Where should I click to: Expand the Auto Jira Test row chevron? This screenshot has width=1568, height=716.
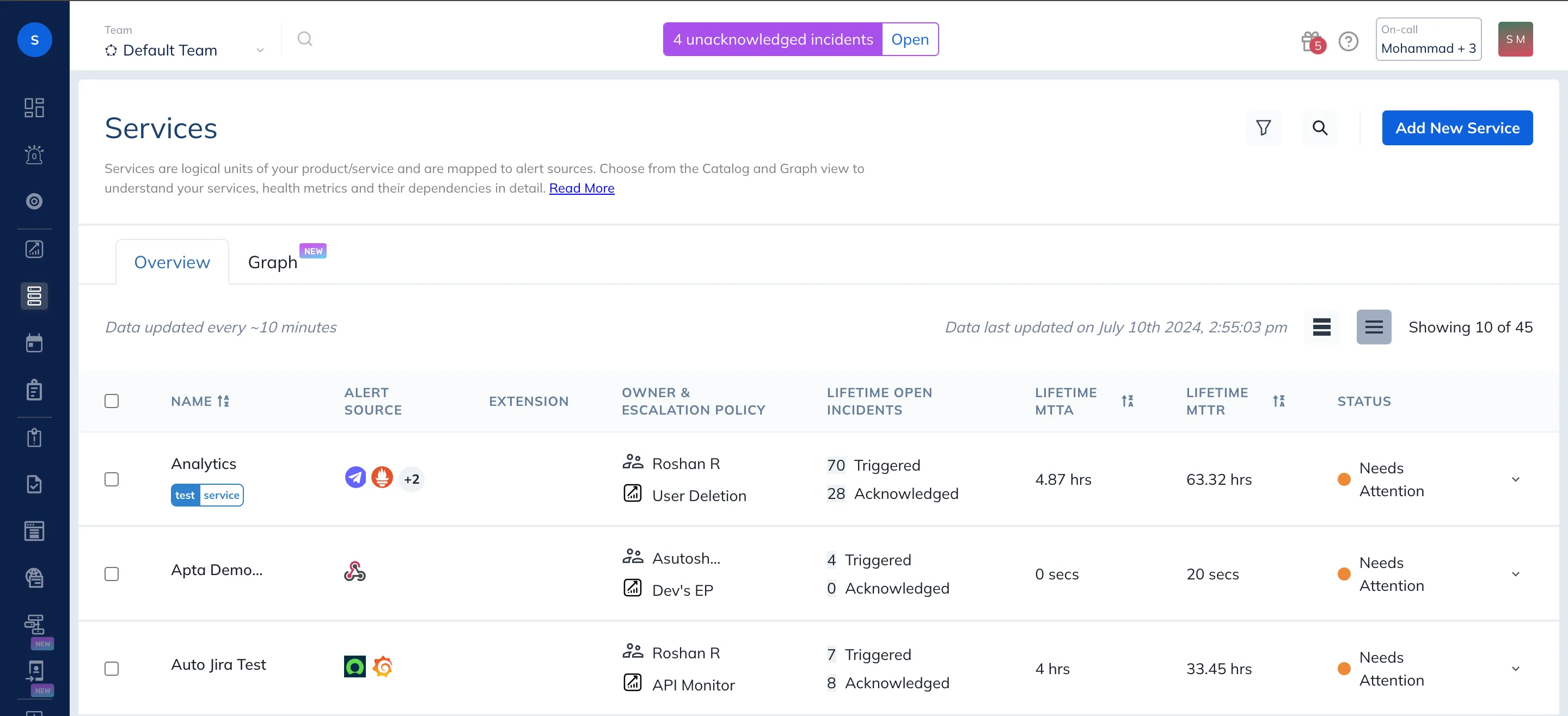point(1515,669)
